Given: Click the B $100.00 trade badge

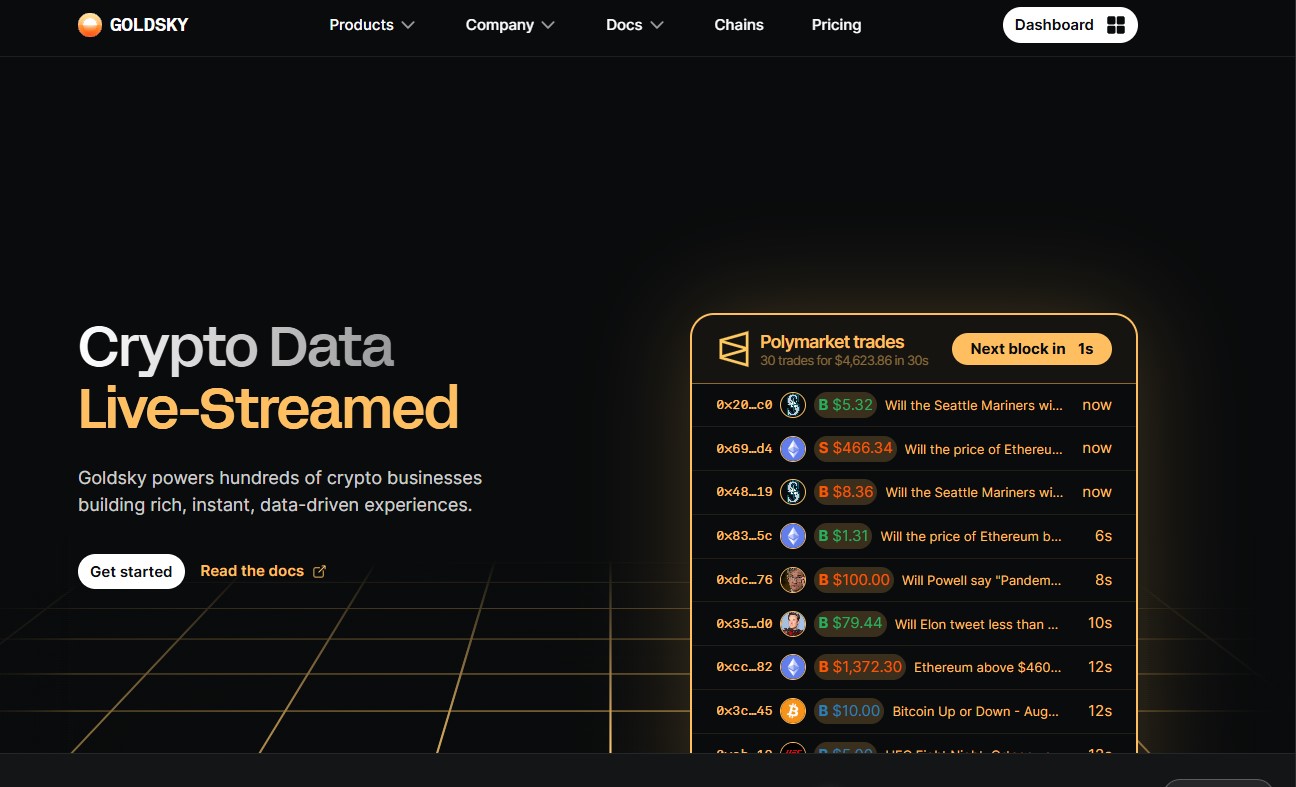Looking at the screenshot, I should (x=854, y=580).
